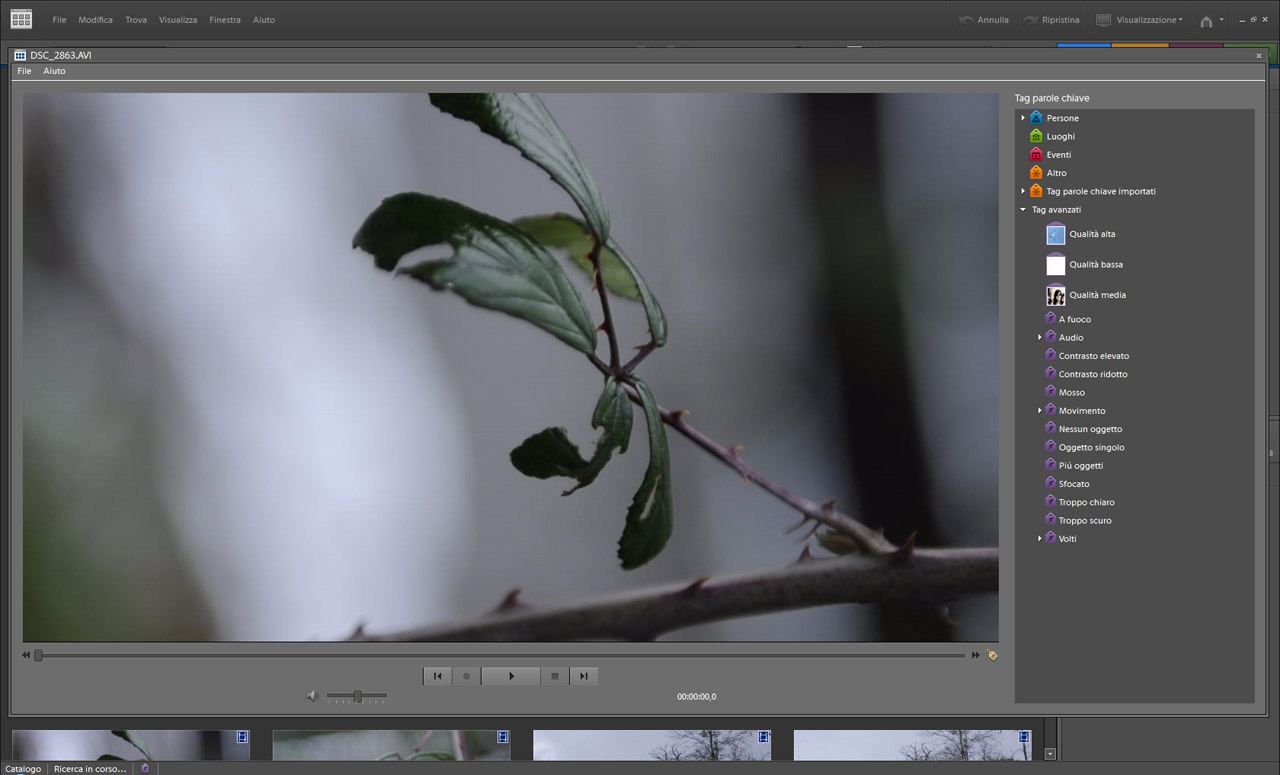The image size is (1280, 775).
Task: Click the tag icon beside the timeline
Action: tap(992, 656)
